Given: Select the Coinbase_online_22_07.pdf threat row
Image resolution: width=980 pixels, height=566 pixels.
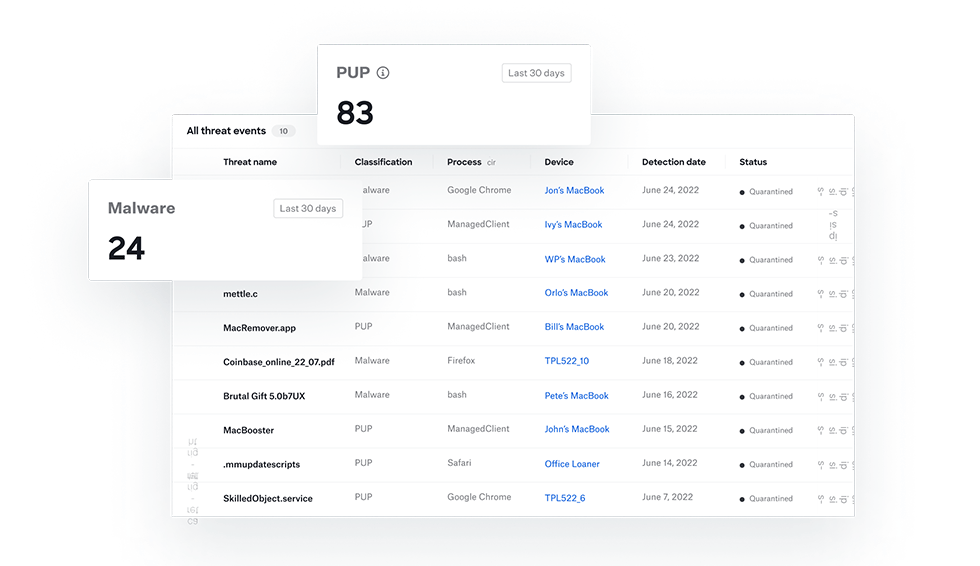Looking at the screenshot, I should click(278, 362).
